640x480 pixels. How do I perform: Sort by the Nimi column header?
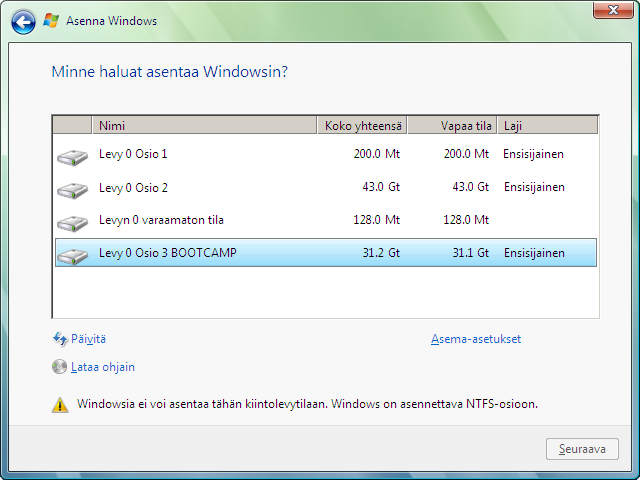pos(204,125)
